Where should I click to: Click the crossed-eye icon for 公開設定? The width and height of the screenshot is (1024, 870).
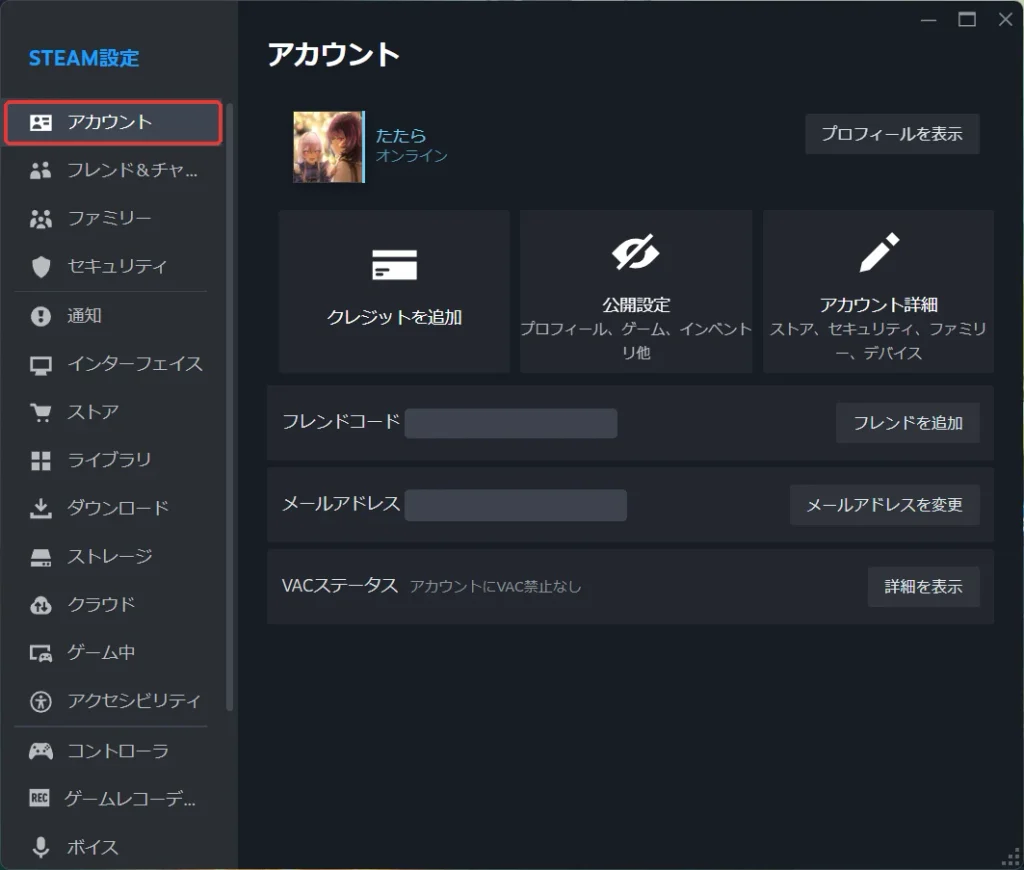coord(635,251)
